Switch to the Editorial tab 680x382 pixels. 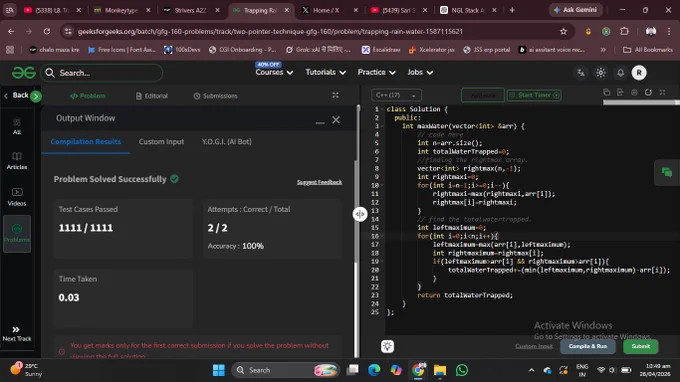pos(152,96)
